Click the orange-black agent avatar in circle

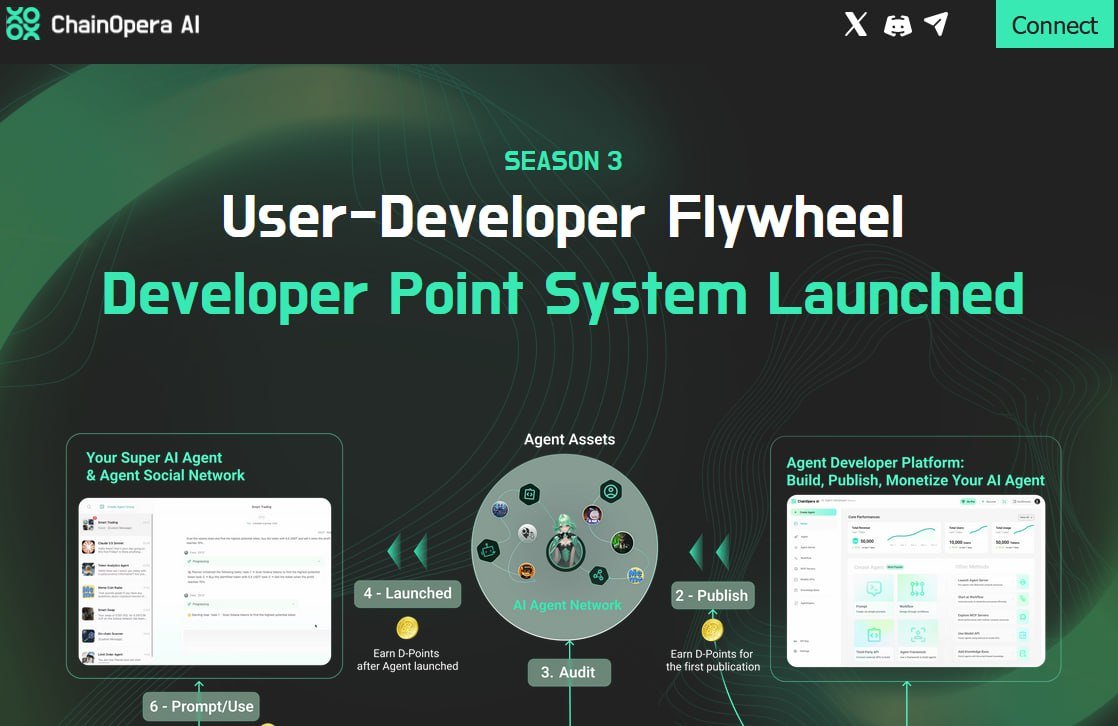[527, 571]
